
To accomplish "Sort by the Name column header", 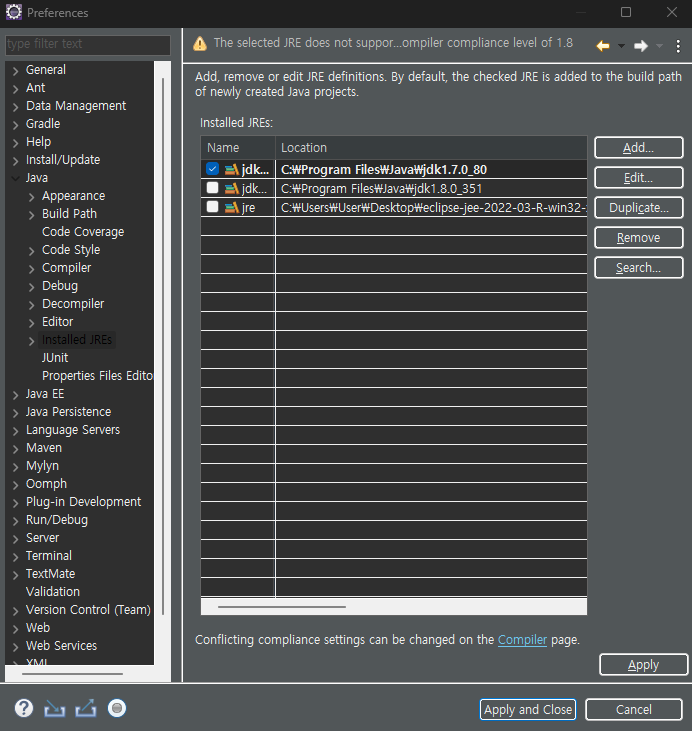I will pos(238,148).
